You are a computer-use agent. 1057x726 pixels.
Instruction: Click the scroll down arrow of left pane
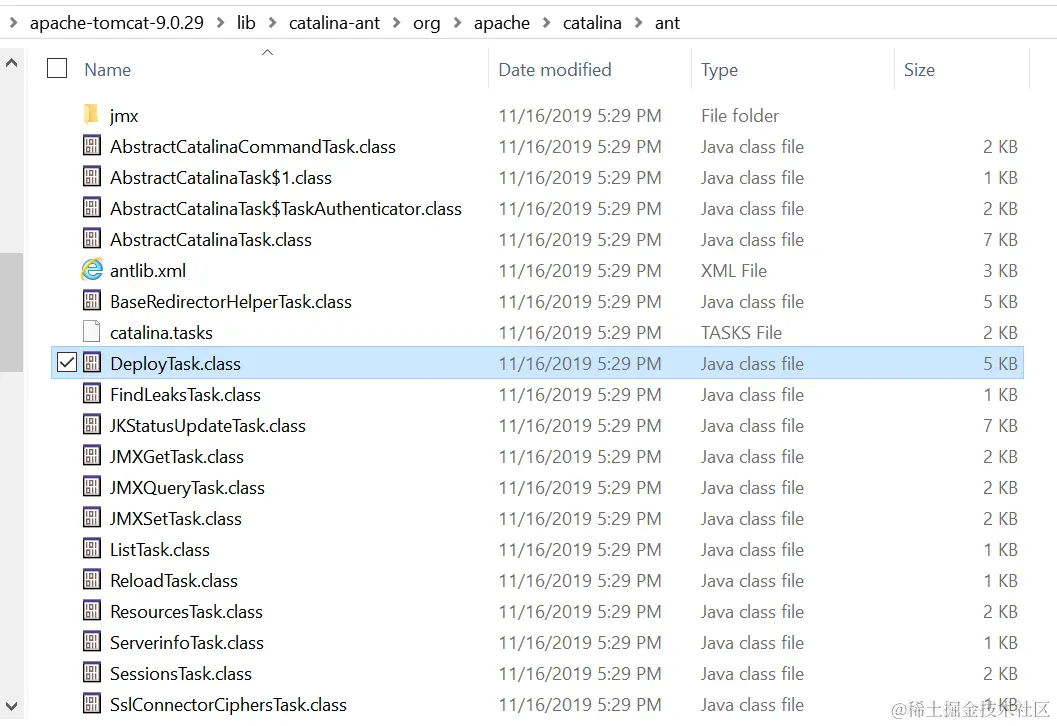click(x=11, y=706)
